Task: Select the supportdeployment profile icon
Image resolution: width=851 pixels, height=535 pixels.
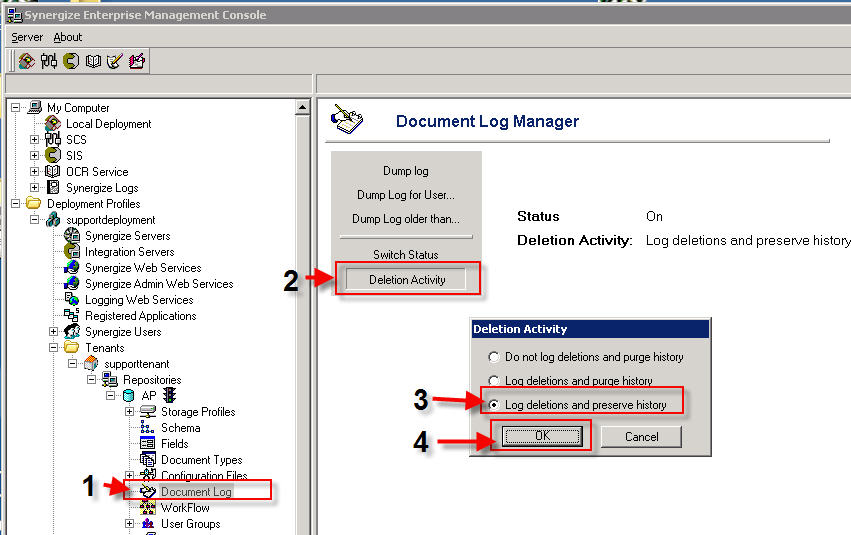Action: coord(53,219)
